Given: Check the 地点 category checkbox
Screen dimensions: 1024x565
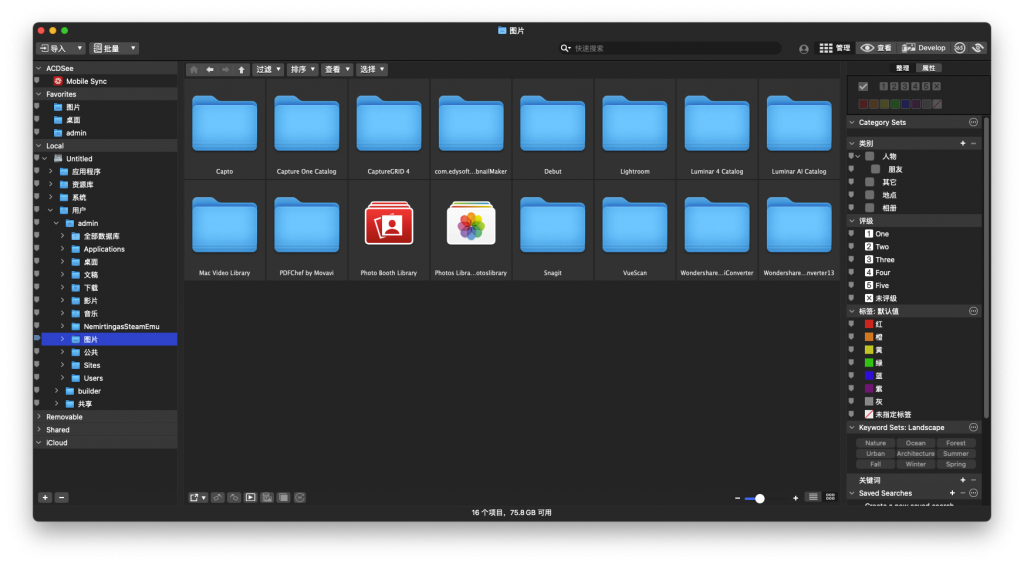Looking at the screenshot, I should point(870,195).
